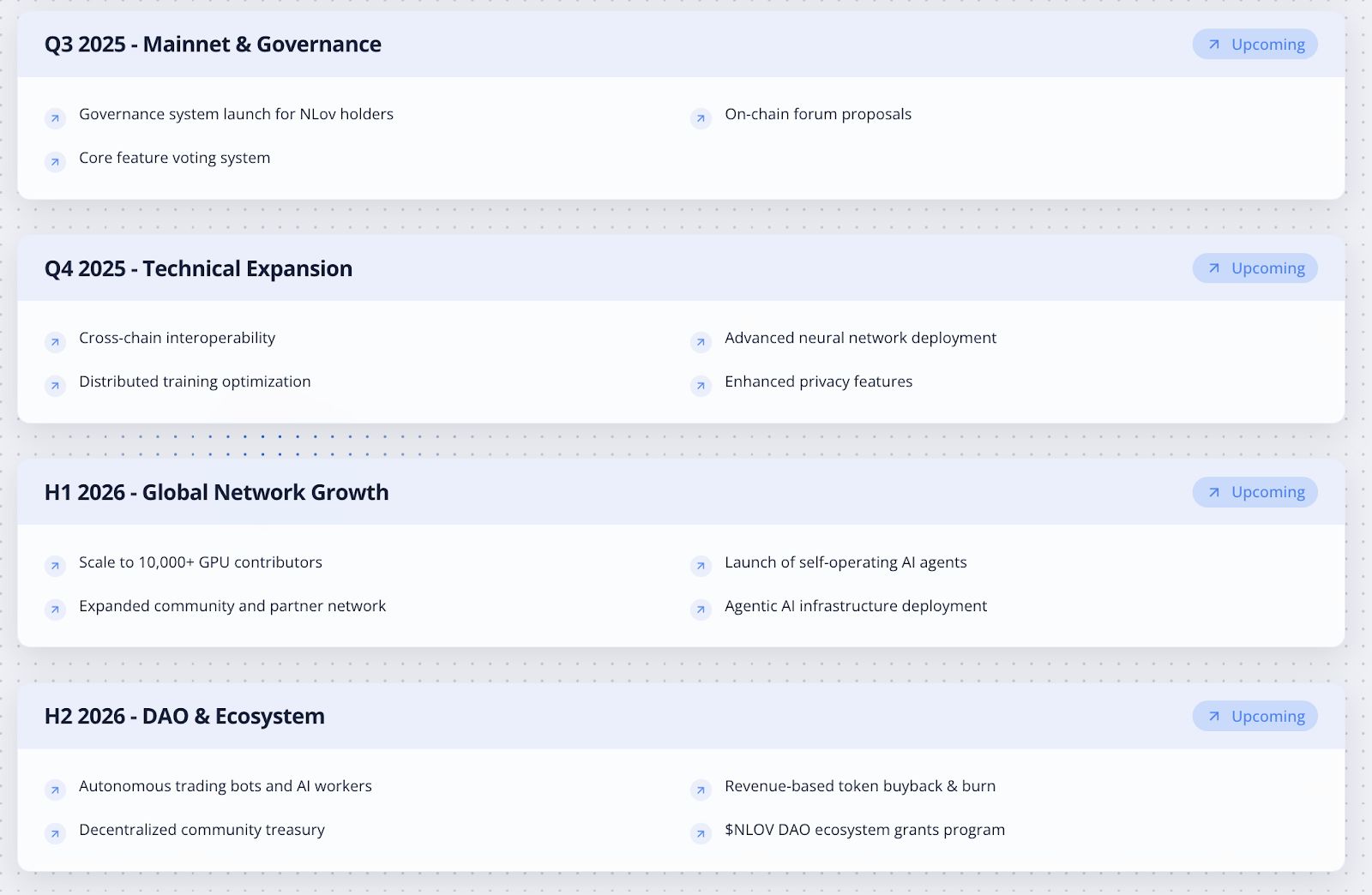This screenshot has width=1372, height=895.
Task: Click arrow icon next to Revenue-based token buyback
Action: 701,790
